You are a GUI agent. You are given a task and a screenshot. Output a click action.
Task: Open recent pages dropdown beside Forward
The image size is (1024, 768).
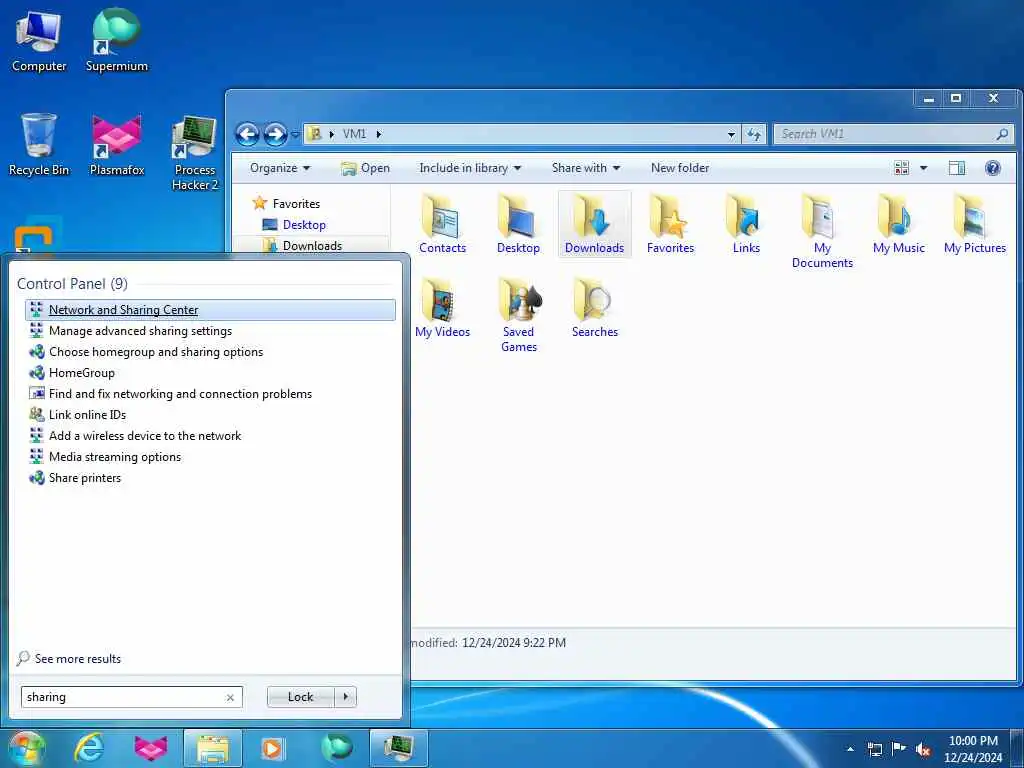click(295, 135)
